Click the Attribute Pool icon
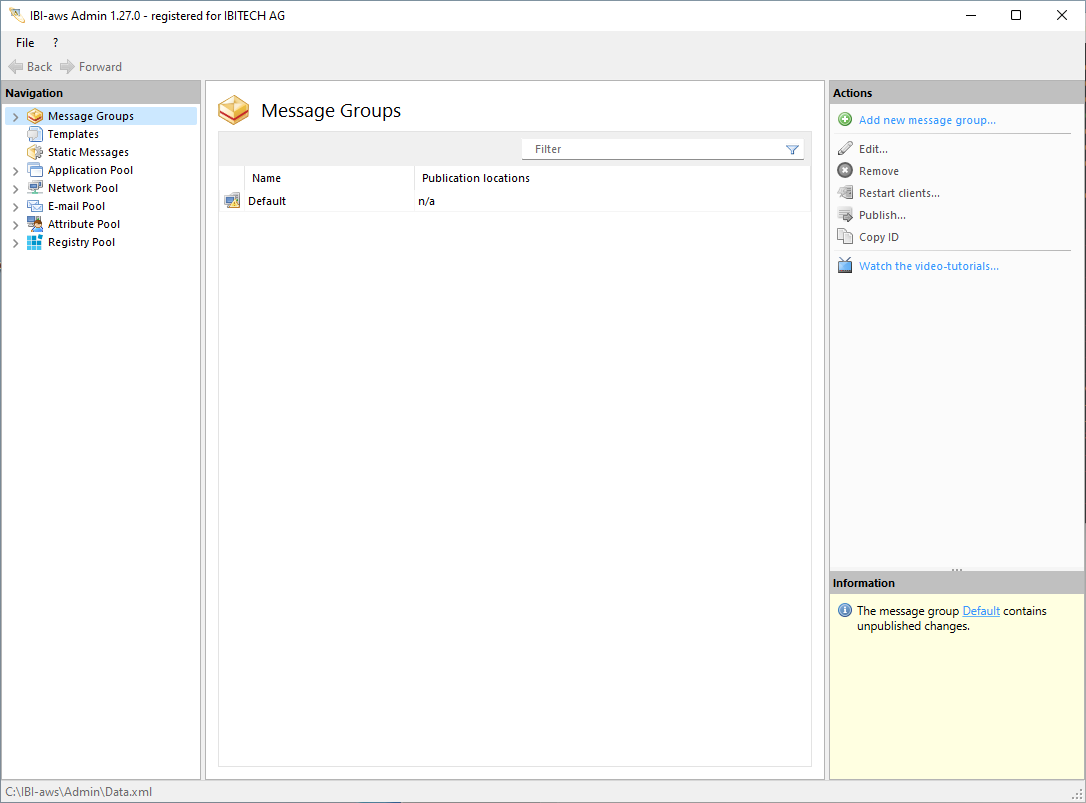The width and height of the screenshot is (1086, 803). 35,224
